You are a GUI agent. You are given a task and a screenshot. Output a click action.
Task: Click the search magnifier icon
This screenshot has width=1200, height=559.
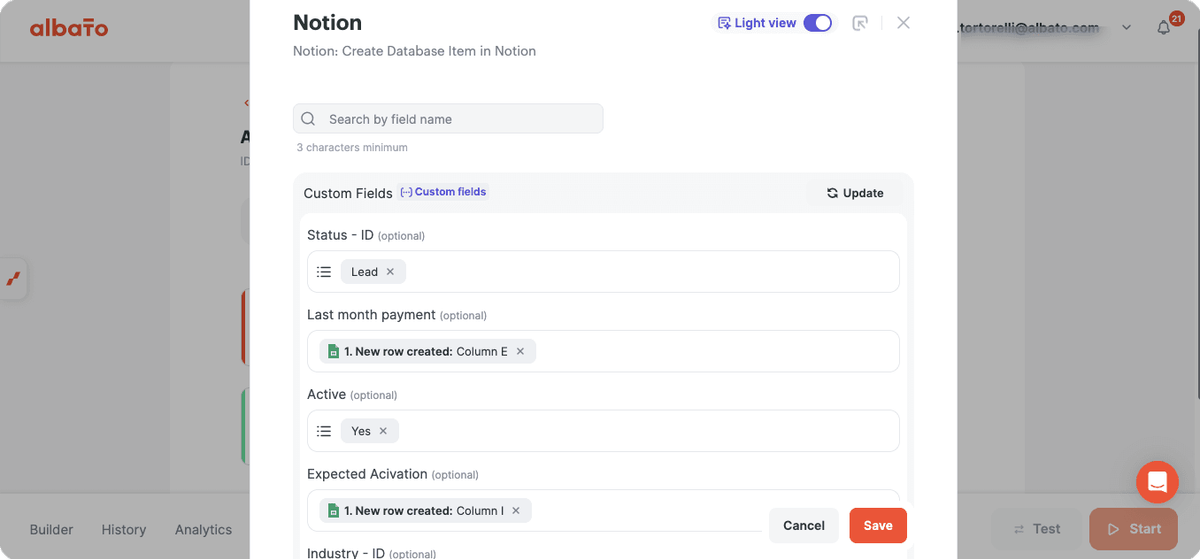click(x=309, y=119)
